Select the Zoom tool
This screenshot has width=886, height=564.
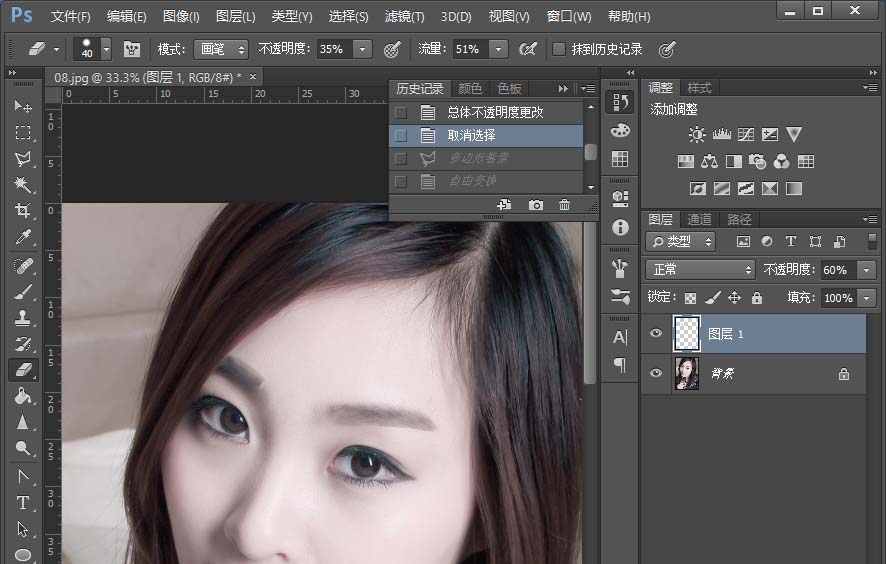coord(22,449)
